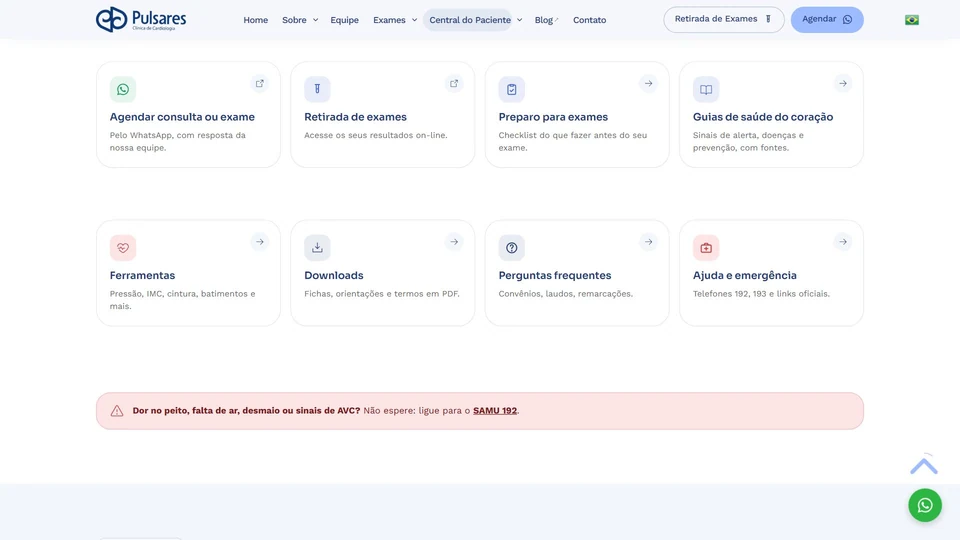960x540 pixels.
Task: Expand the Sobre dropdown menu
Action: 300,20
